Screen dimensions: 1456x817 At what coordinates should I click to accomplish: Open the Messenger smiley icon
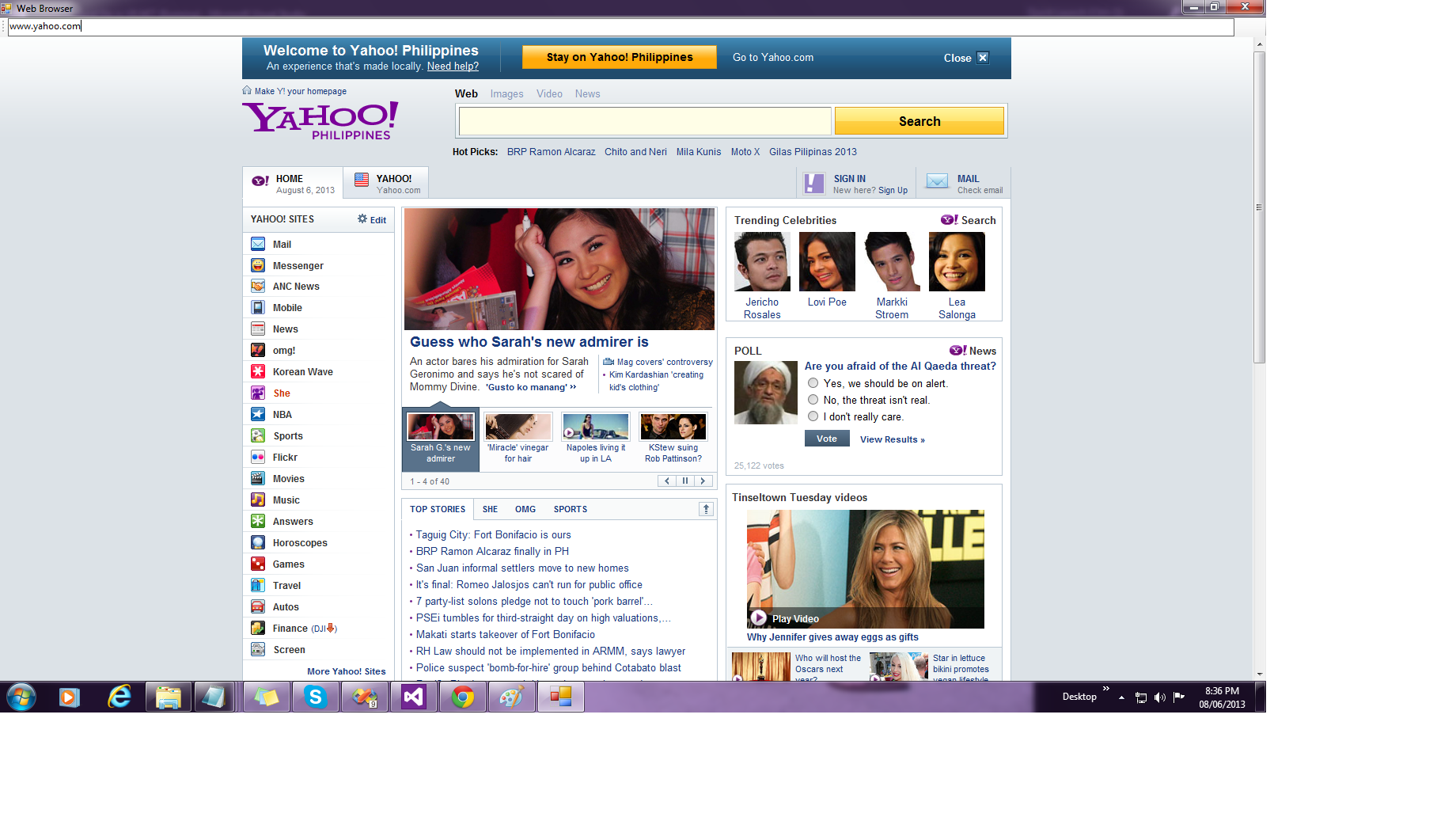click(258, 265)
